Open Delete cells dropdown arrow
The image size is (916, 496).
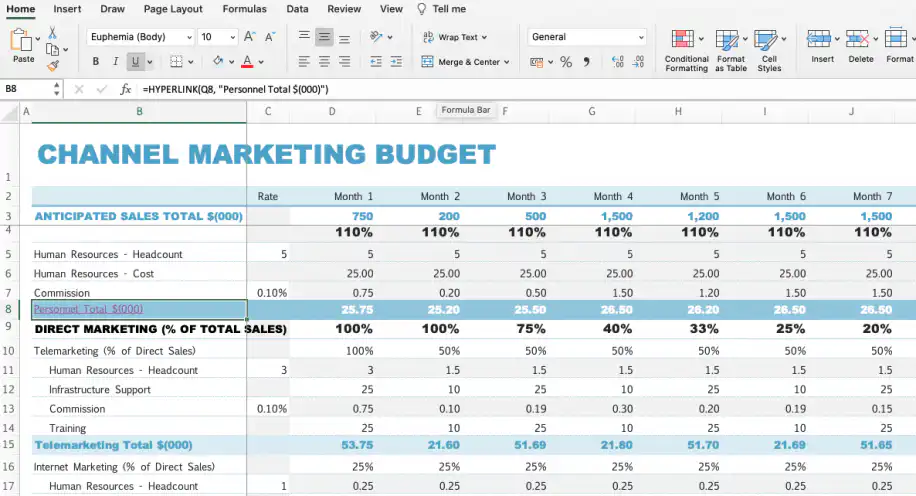[x=876, y=40]
